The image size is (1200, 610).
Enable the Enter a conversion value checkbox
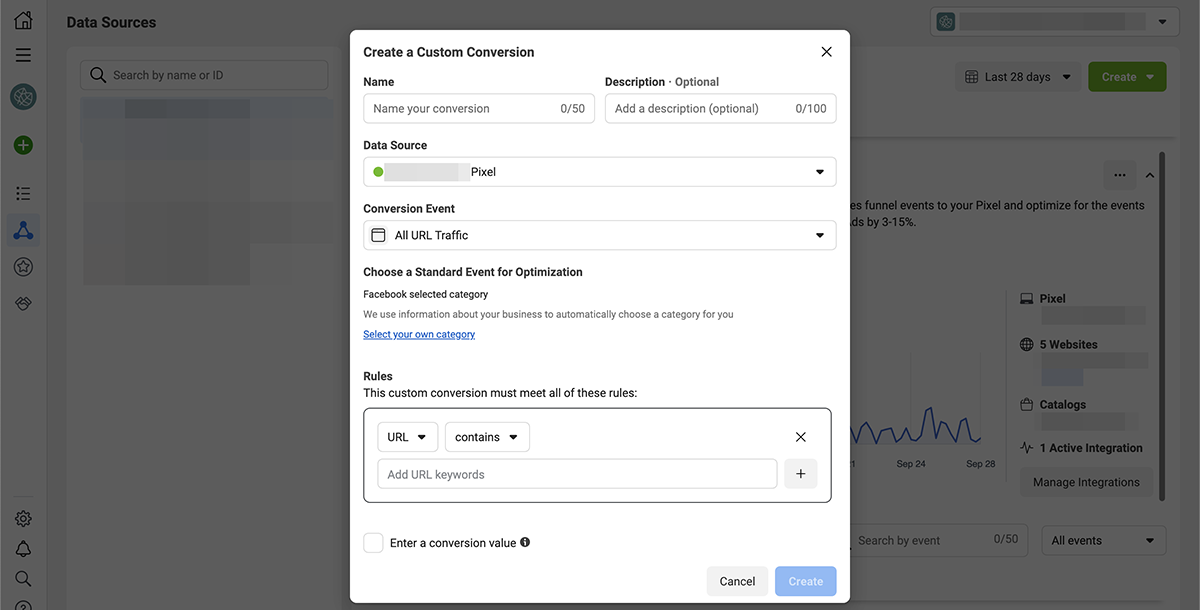pos(373,543)
